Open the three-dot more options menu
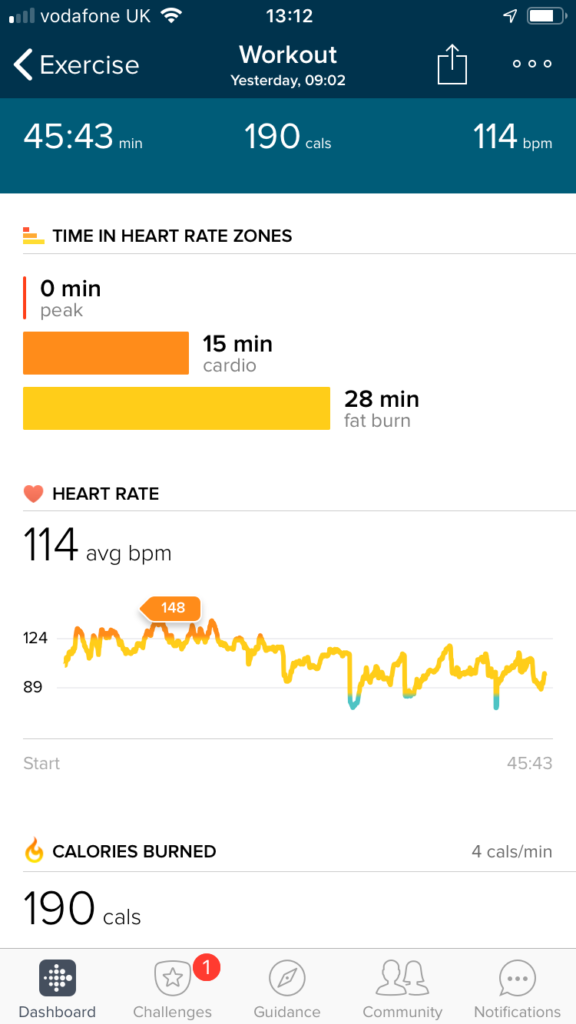 [x=532, y=64]
